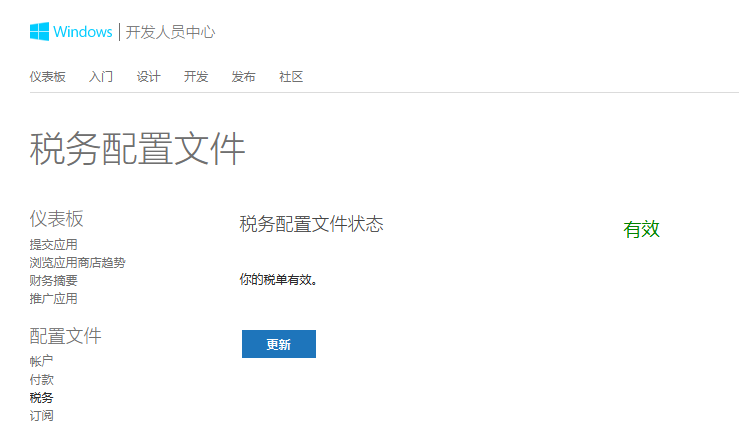Open 推广应用 sidebar link
The height and width of the screenshot is (442, 739).
coord(54,298)
